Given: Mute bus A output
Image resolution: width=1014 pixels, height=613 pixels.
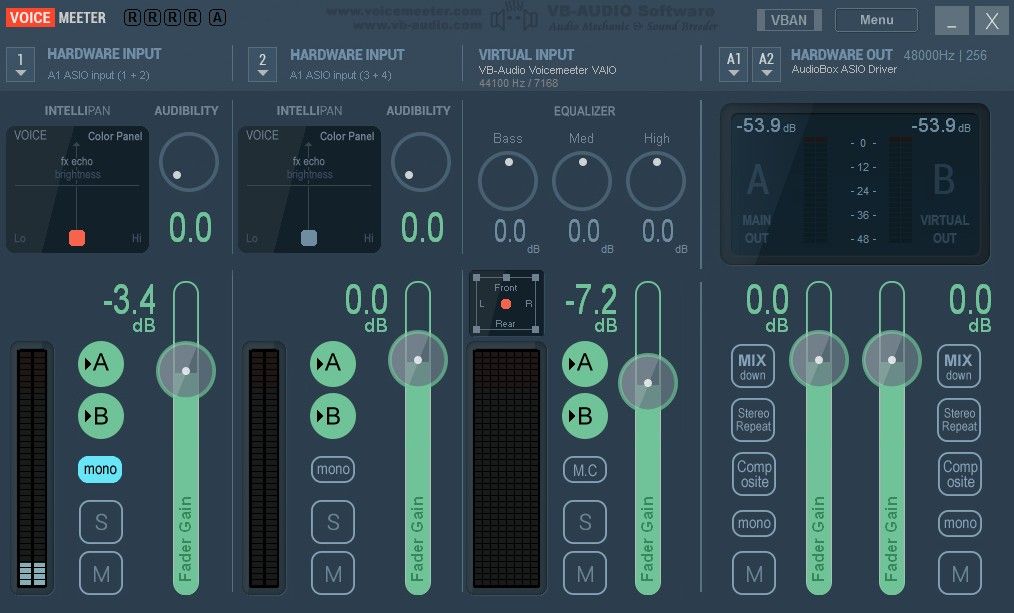Looking at the screenshot, I should click(754, 574).
